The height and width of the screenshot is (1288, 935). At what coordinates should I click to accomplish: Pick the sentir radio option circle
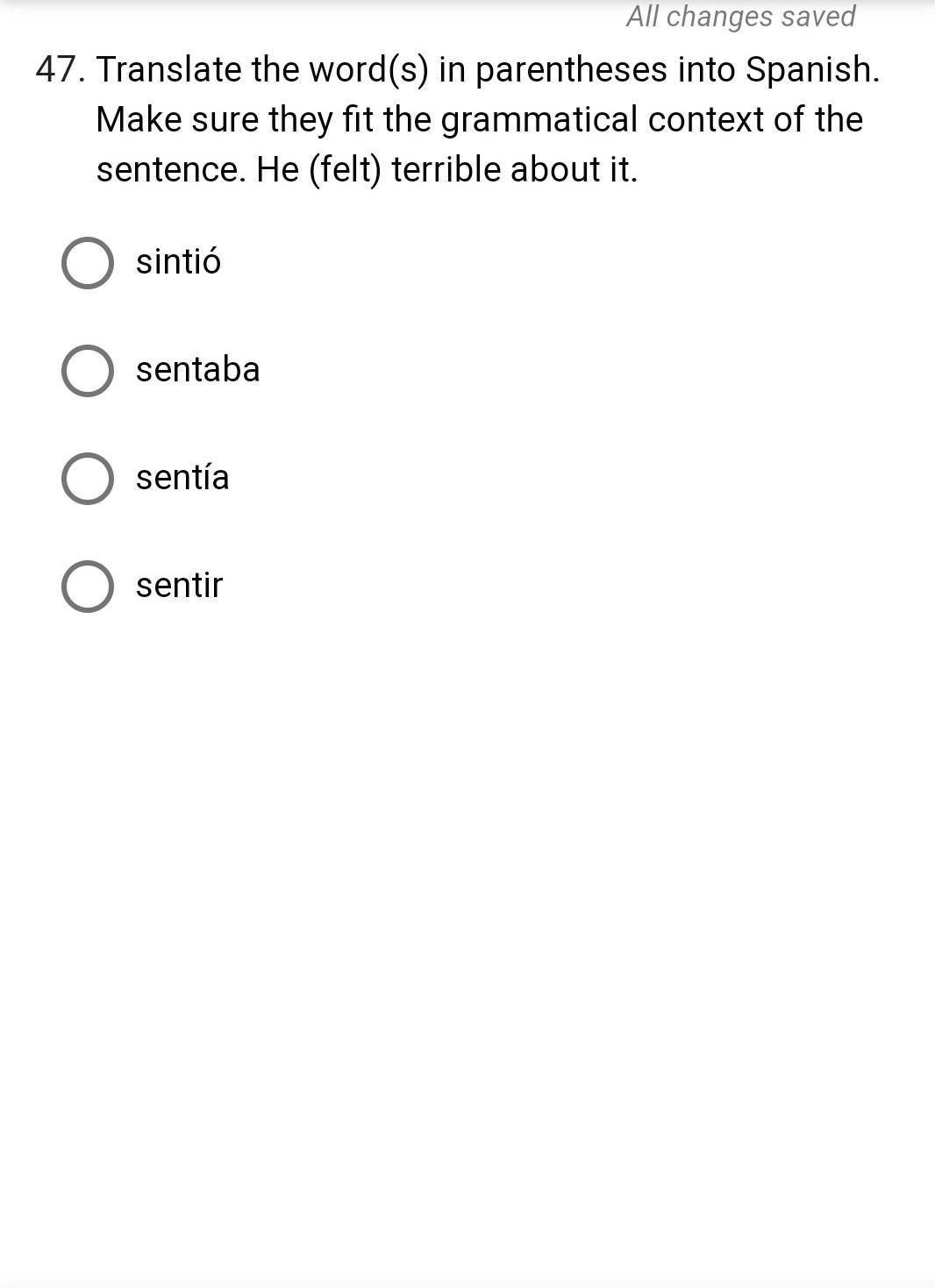(88, 587)
